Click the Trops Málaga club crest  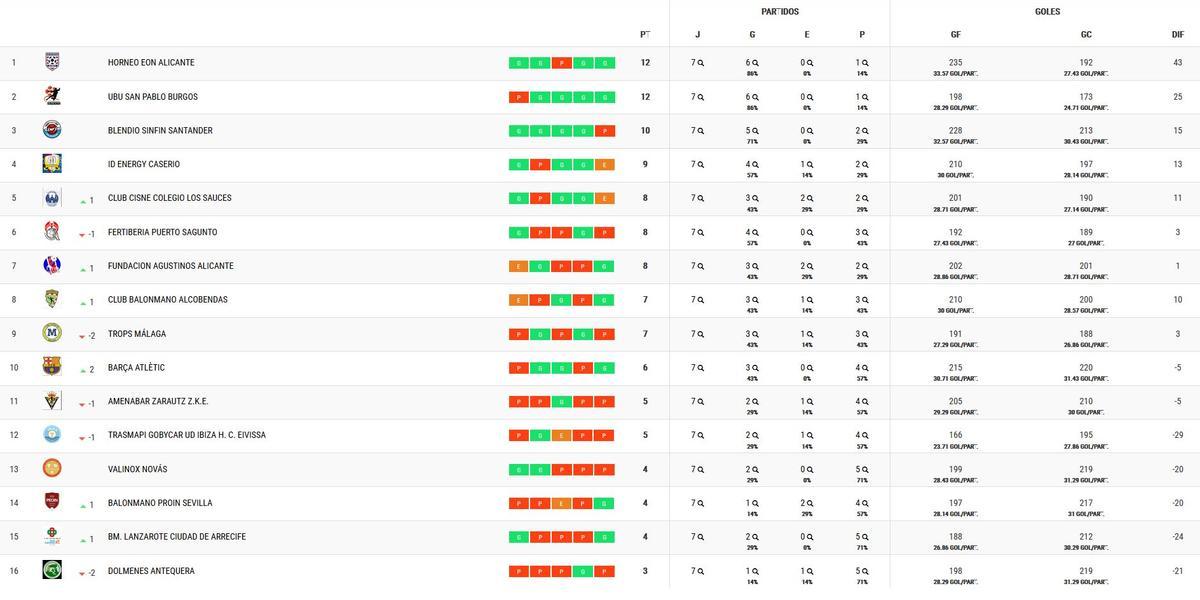click(x=51, y=333)
